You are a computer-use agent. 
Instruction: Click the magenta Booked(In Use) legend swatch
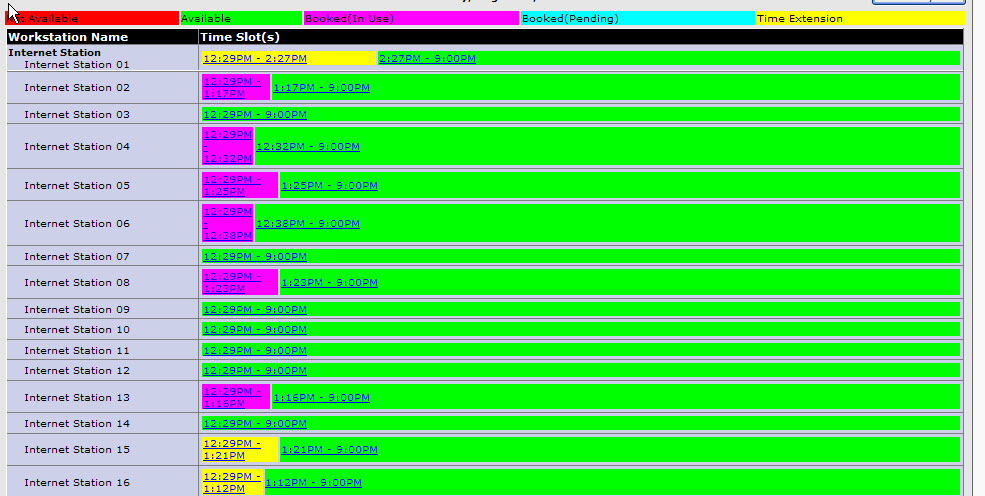pyautogui.click(x=410, y=18)
